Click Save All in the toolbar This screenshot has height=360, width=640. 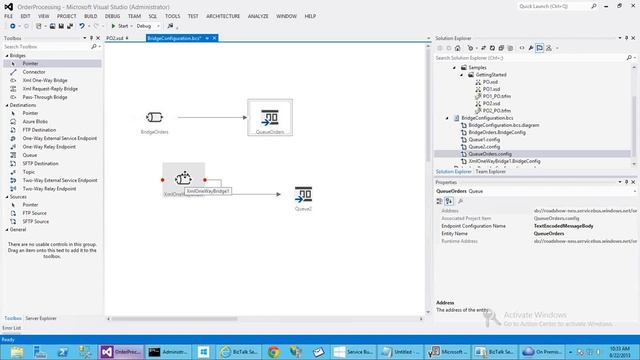point(70,26)
